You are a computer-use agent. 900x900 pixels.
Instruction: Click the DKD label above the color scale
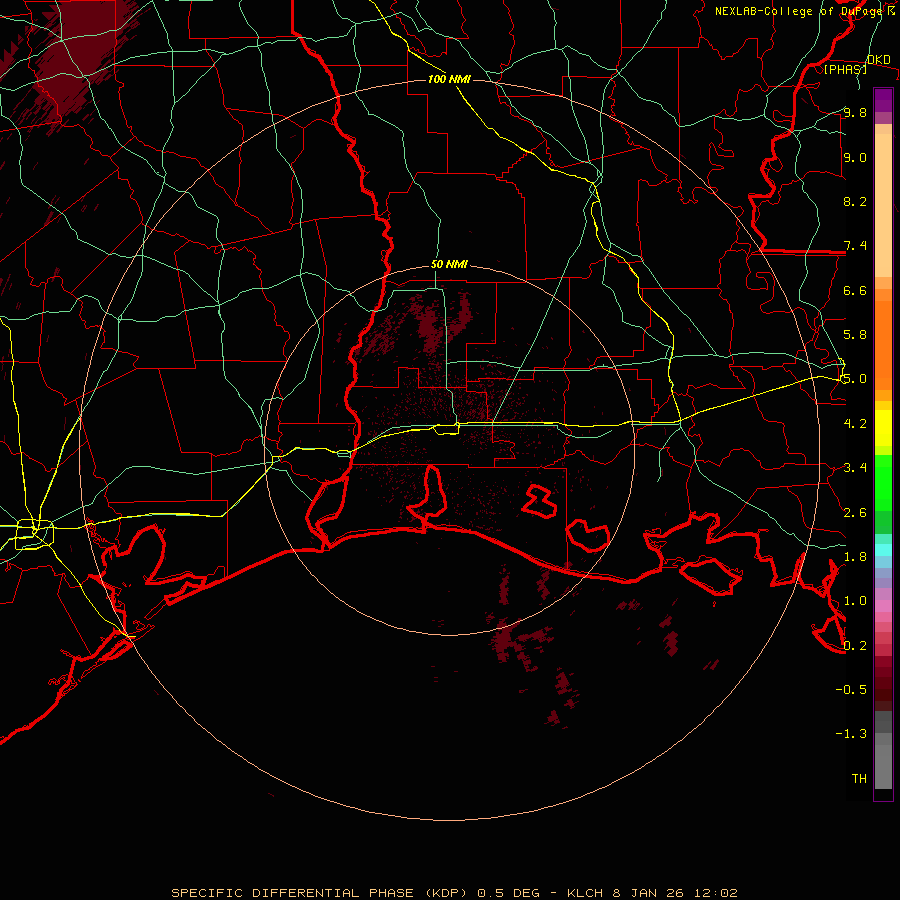click(x=879, y=60)
